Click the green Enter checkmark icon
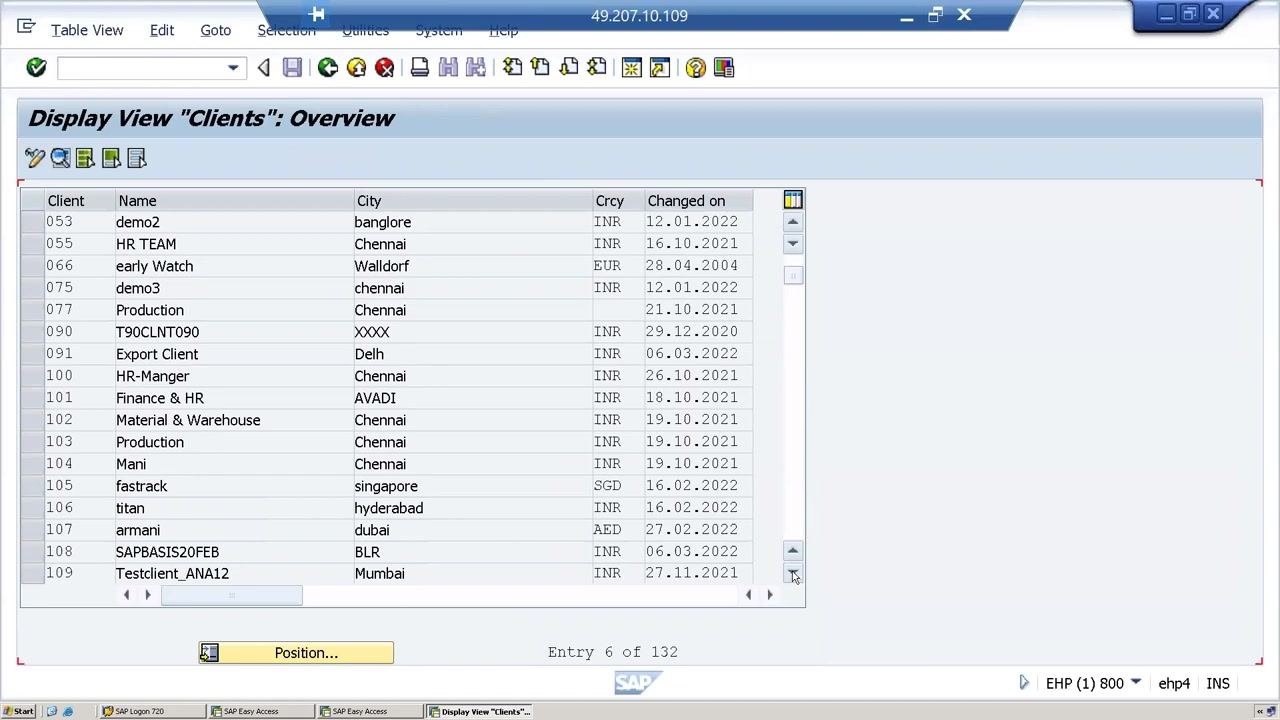This screenshot has width=1280, height=720. pos(36,67)
